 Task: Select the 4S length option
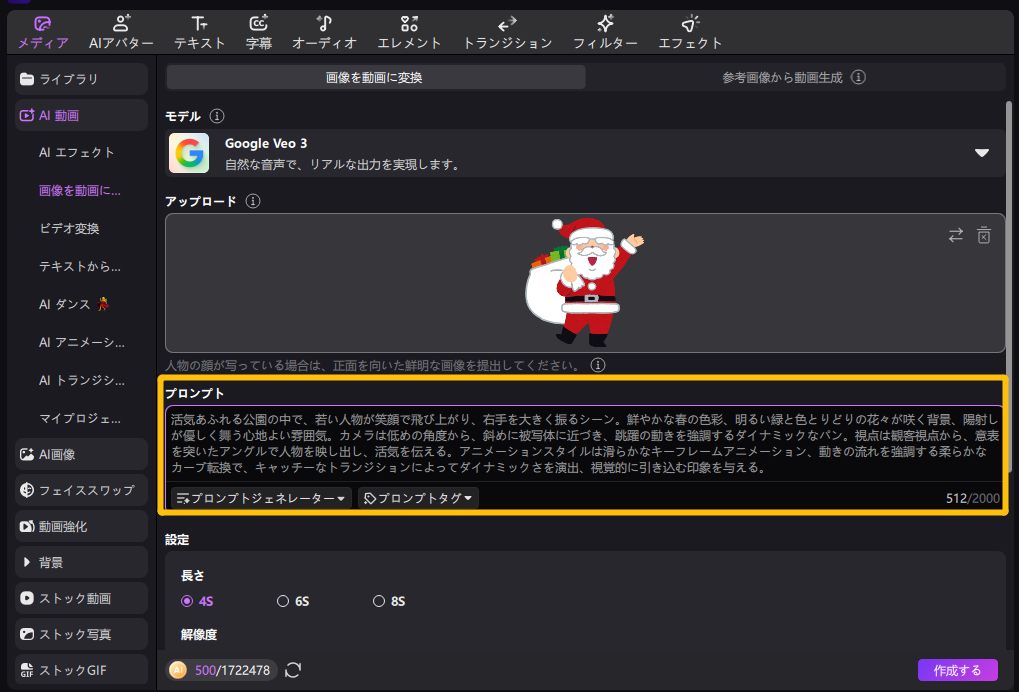click(187, 601)
